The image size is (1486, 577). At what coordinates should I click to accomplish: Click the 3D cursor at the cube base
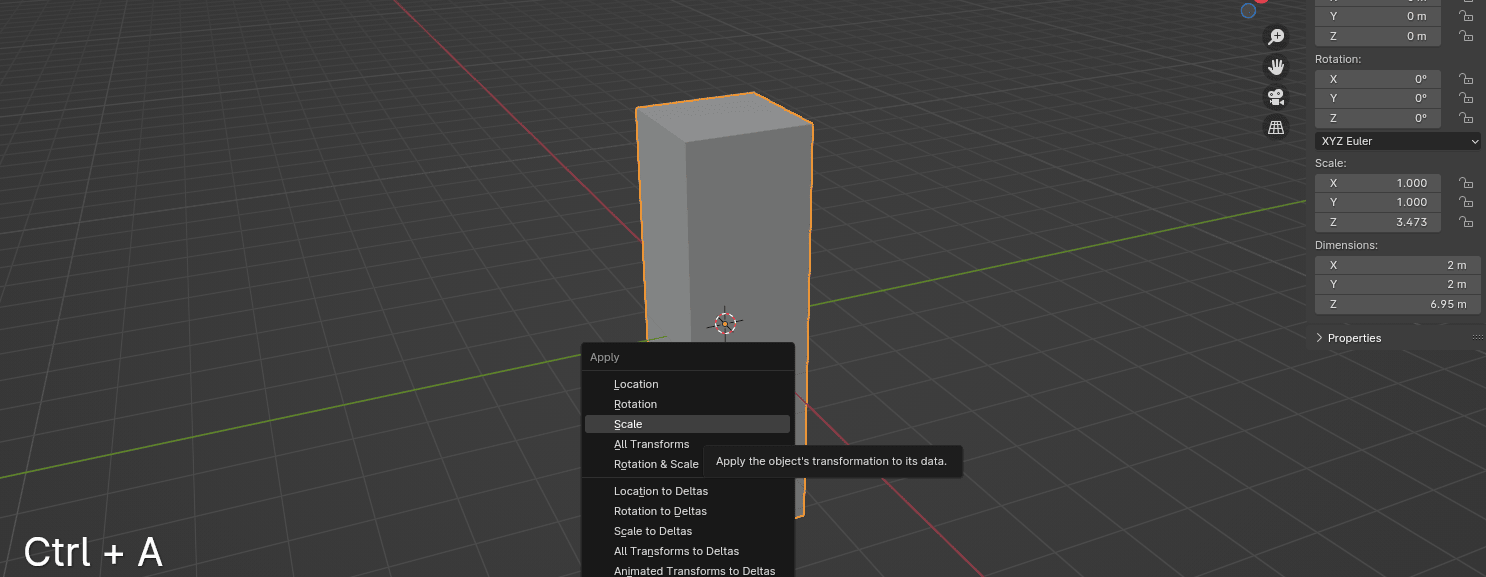726,322
